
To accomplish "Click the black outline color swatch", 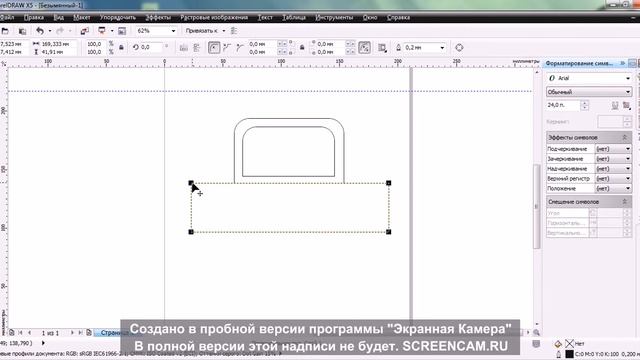I will pyautogui.click(x=569, y=354).
